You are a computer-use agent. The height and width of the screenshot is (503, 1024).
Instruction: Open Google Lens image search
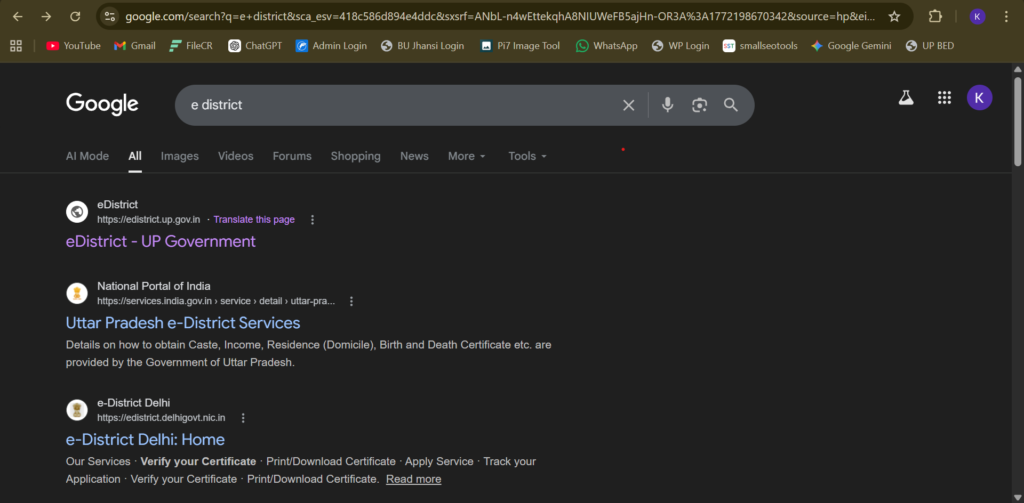pos(699,105)
